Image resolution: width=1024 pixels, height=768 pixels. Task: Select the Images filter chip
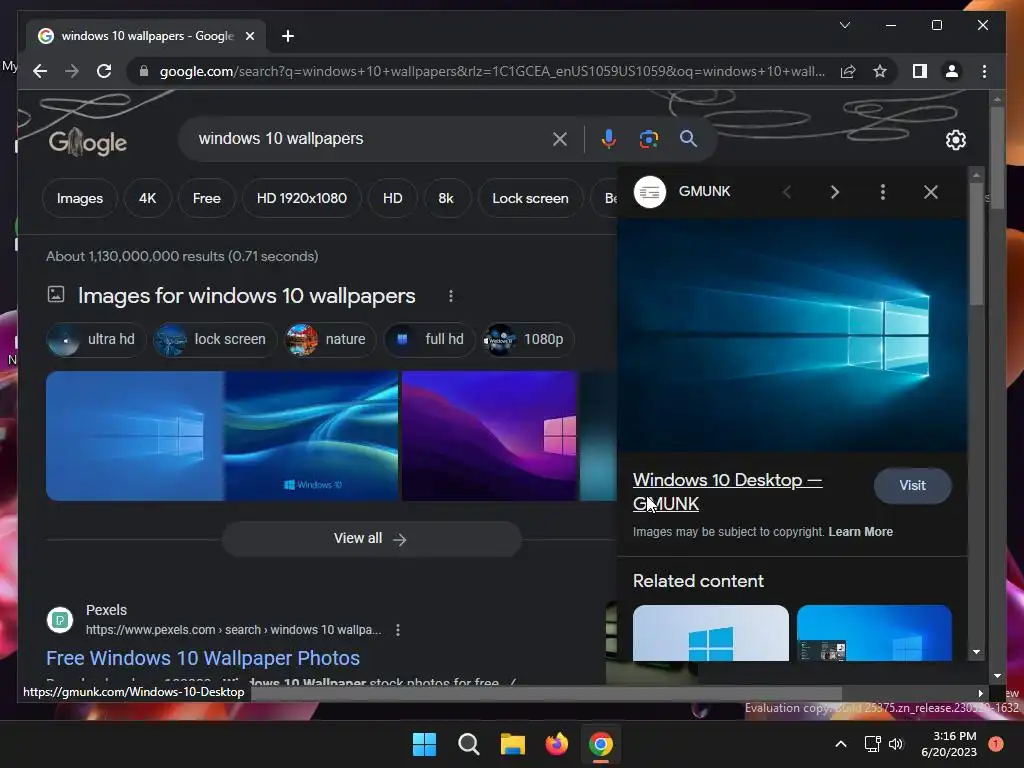coord(80,198)
